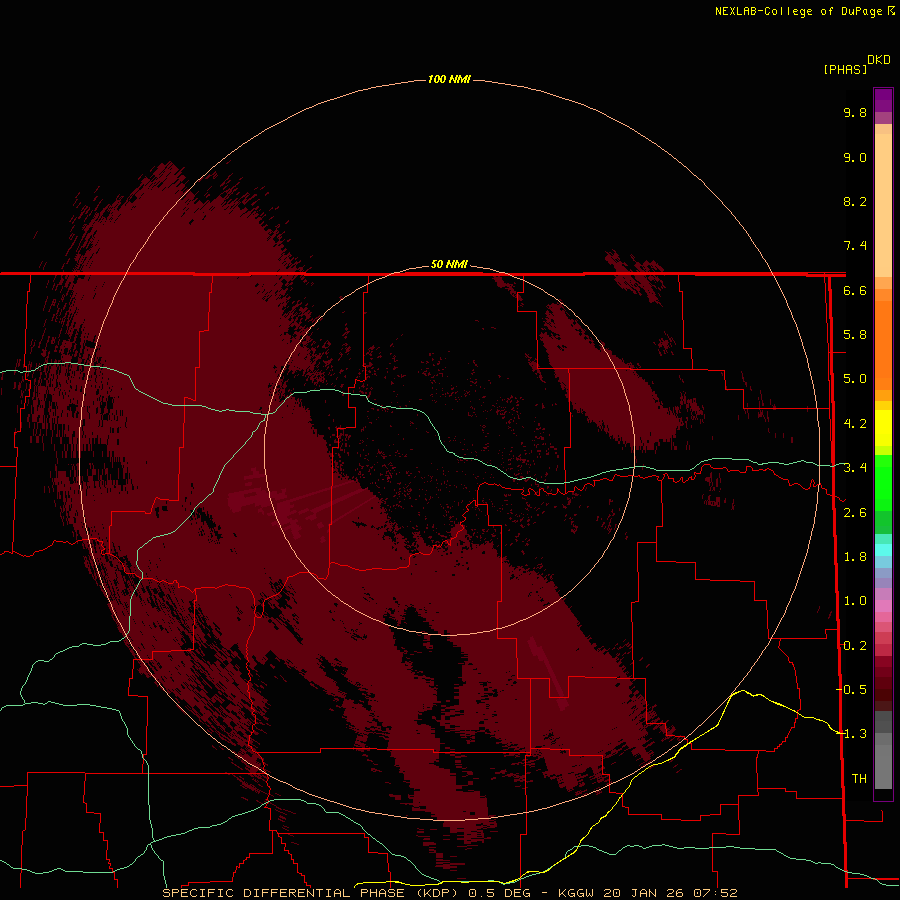
Task: Click the -0.5 value on the color scale
Action: coord(851,689)
